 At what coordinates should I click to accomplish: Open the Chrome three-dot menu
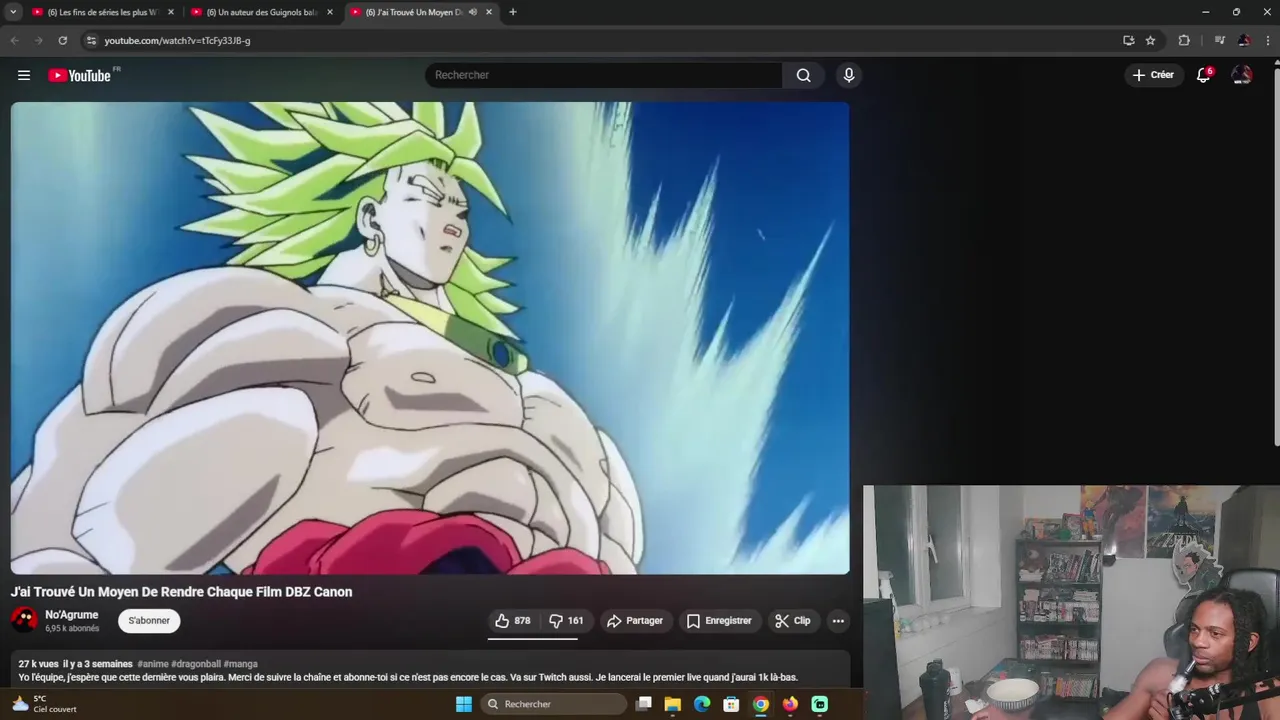pos(1268,41)
